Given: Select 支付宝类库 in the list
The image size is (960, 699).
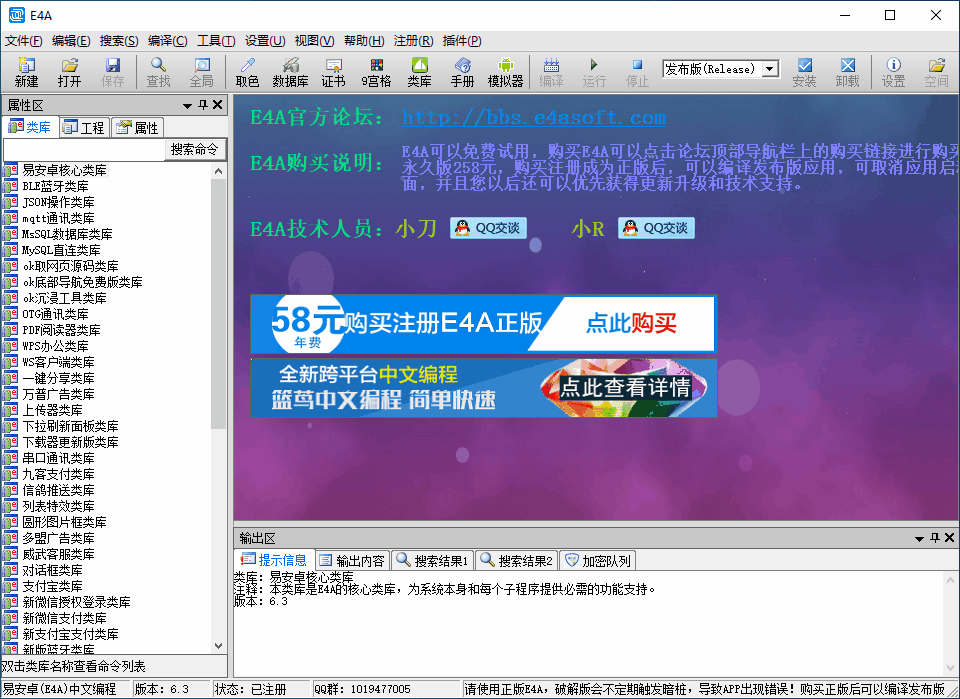Looking at the screenshot, I should (52, 586).
